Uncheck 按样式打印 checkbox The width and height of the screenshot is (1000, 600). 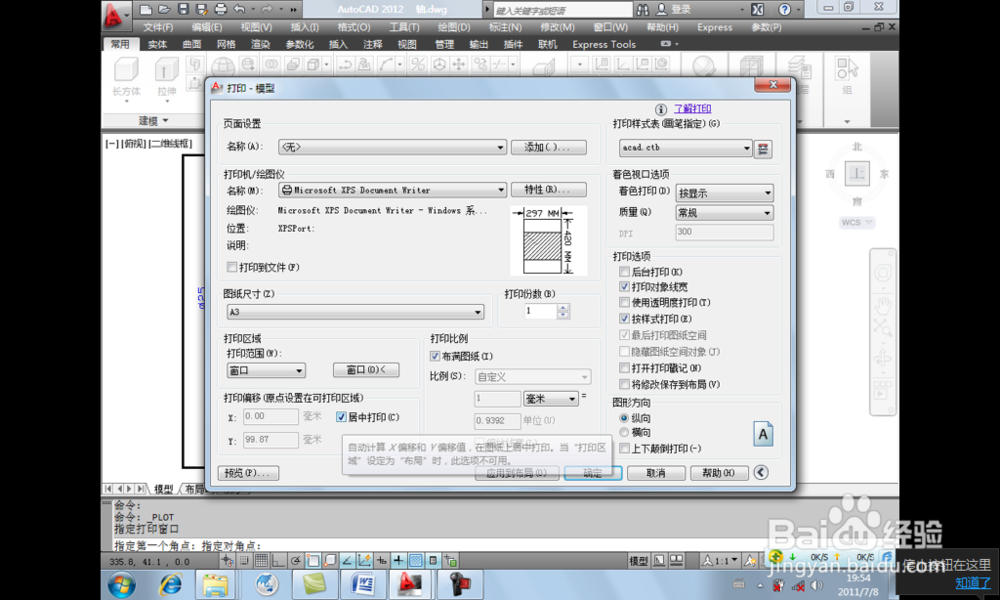click(x=624, y=319)
